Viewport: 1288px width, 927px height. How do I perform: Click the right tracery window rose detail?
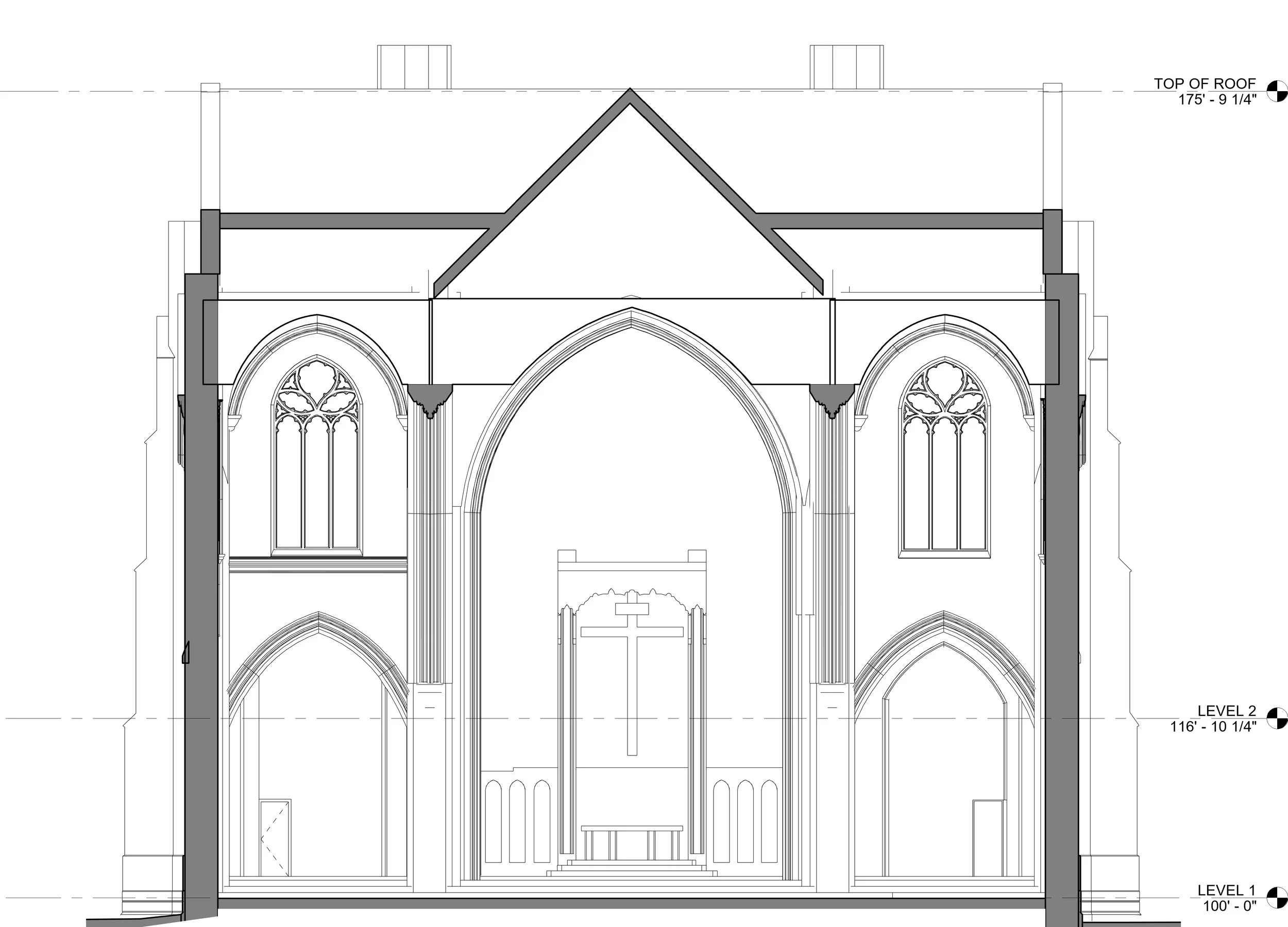pos(944,388)
